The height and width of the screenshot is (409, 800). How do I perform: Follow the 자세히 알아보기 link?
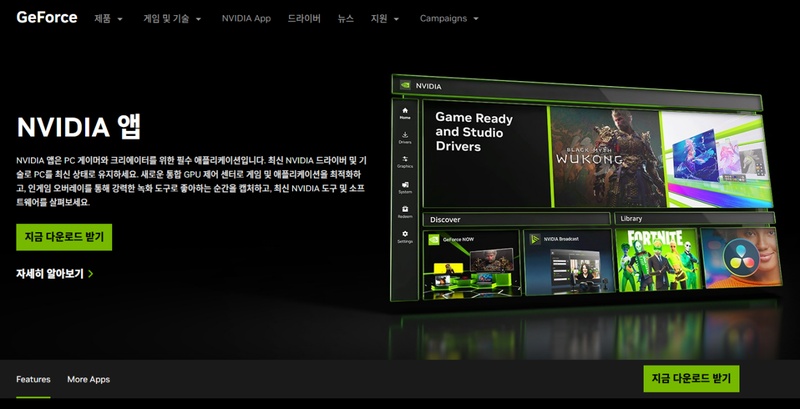[54, 273]
